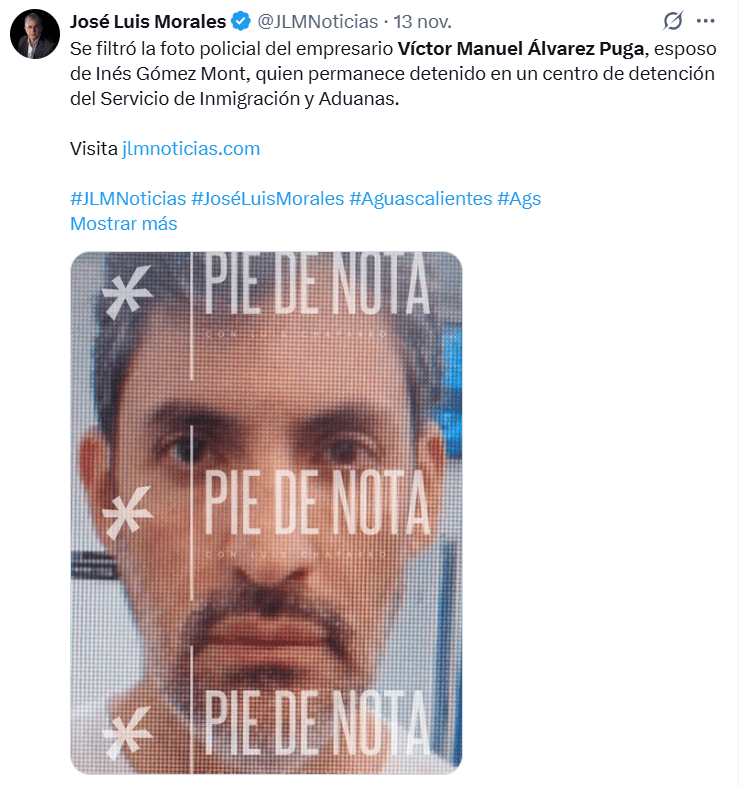Click the asterisk logo at the photo's top
The width and height of the screenshot is (741, 787).
[128, 290]
